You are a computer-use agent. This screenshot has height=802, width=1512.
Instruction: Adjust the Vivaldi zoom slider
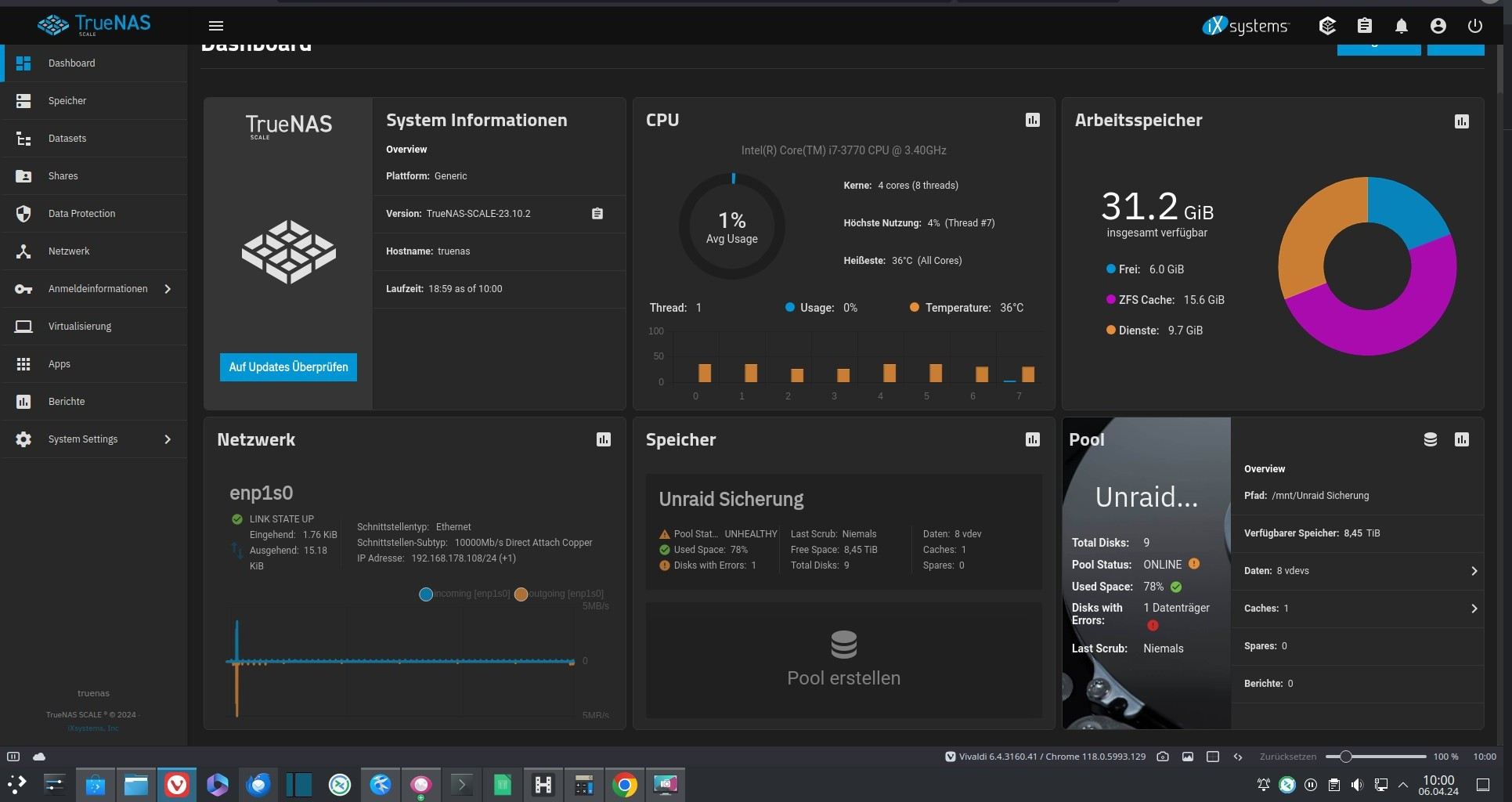(1345, 757)
